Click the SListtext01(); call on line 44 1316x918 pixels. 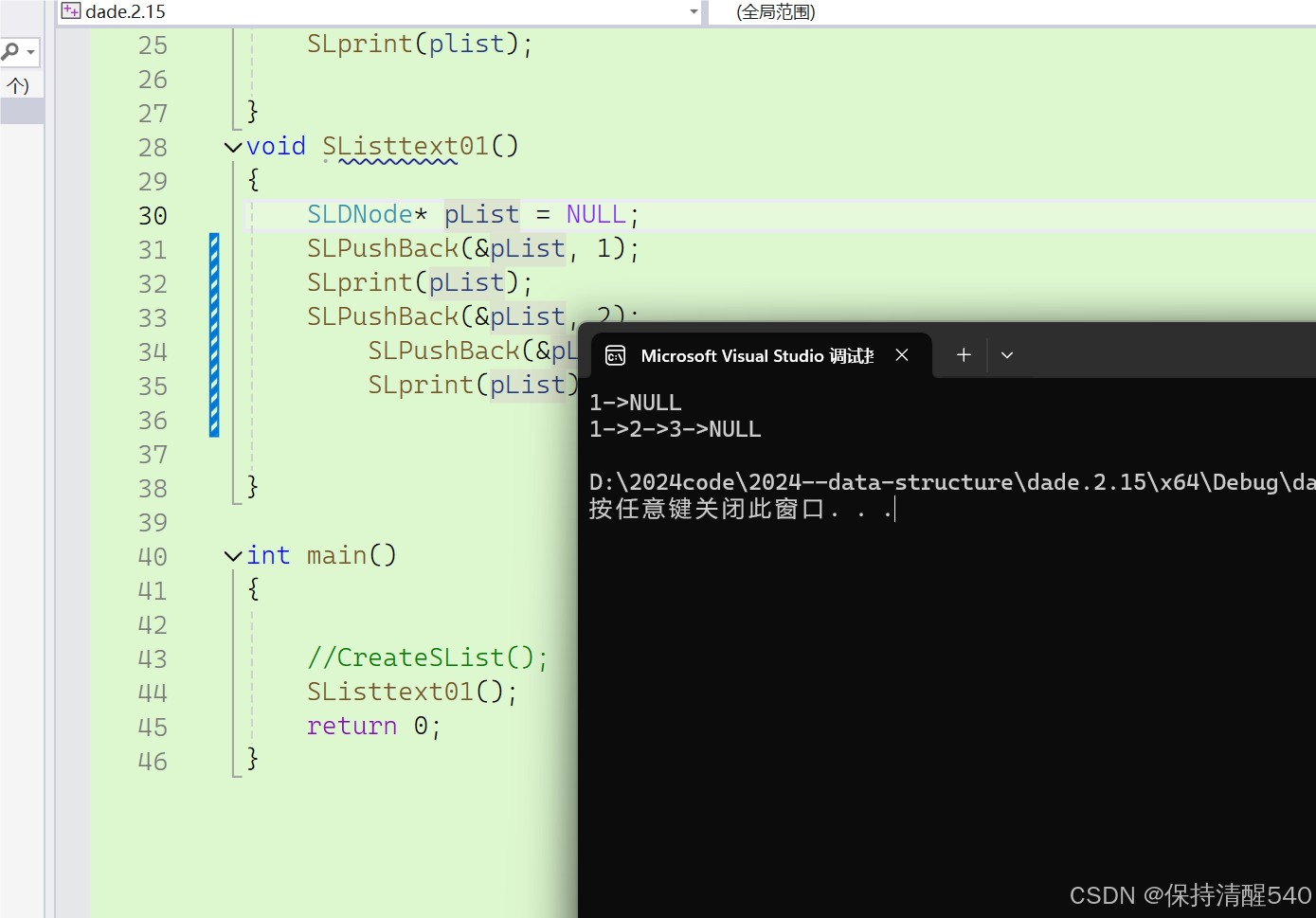coord(412,692)
